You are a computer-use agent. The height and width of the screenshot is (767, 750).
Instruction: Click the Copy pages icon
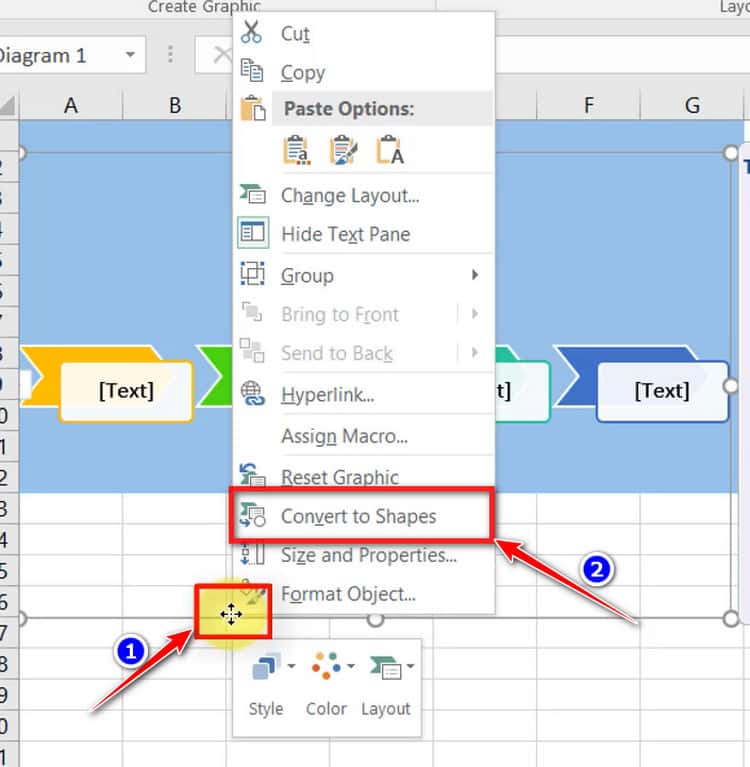252,70
